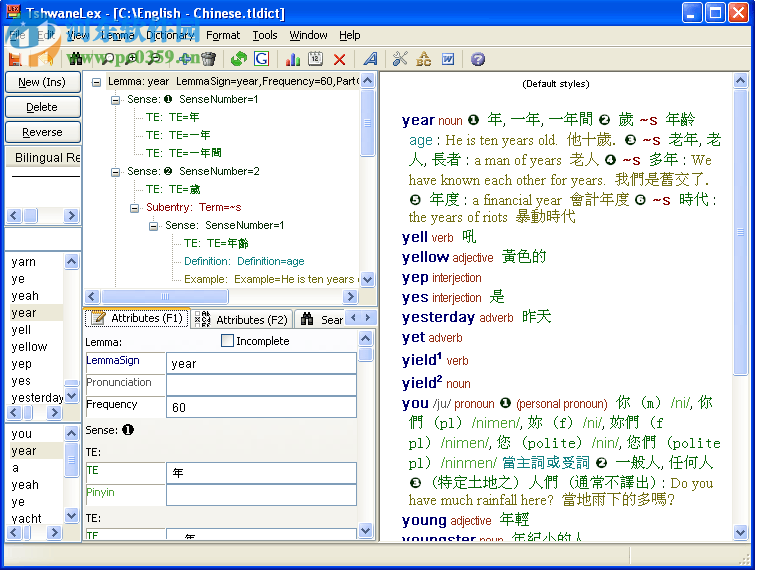
Task: Click the red X toolbar icon
Action: 340,60
